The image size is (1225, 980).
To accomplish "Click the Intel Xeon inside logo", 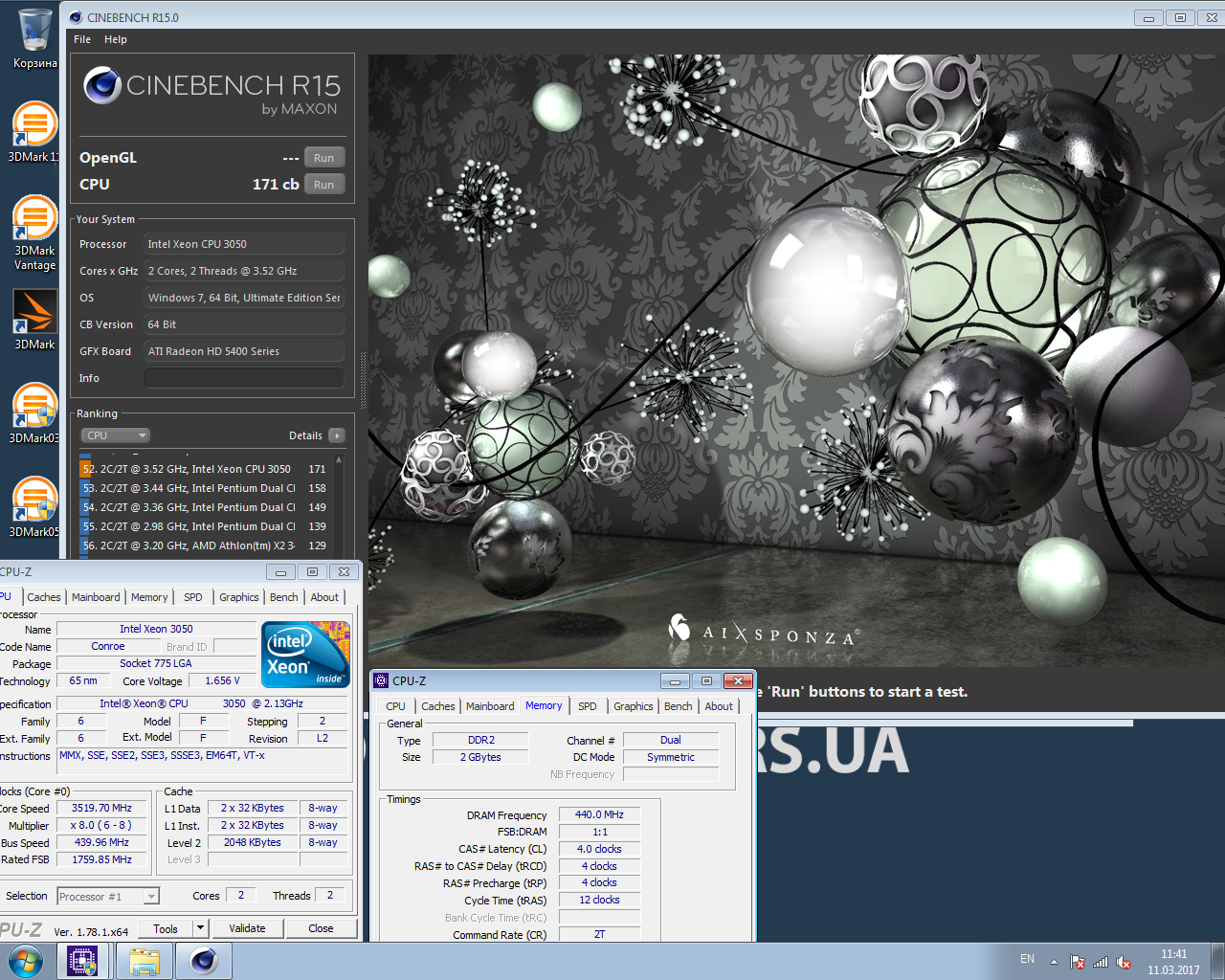I will point(305,654).
